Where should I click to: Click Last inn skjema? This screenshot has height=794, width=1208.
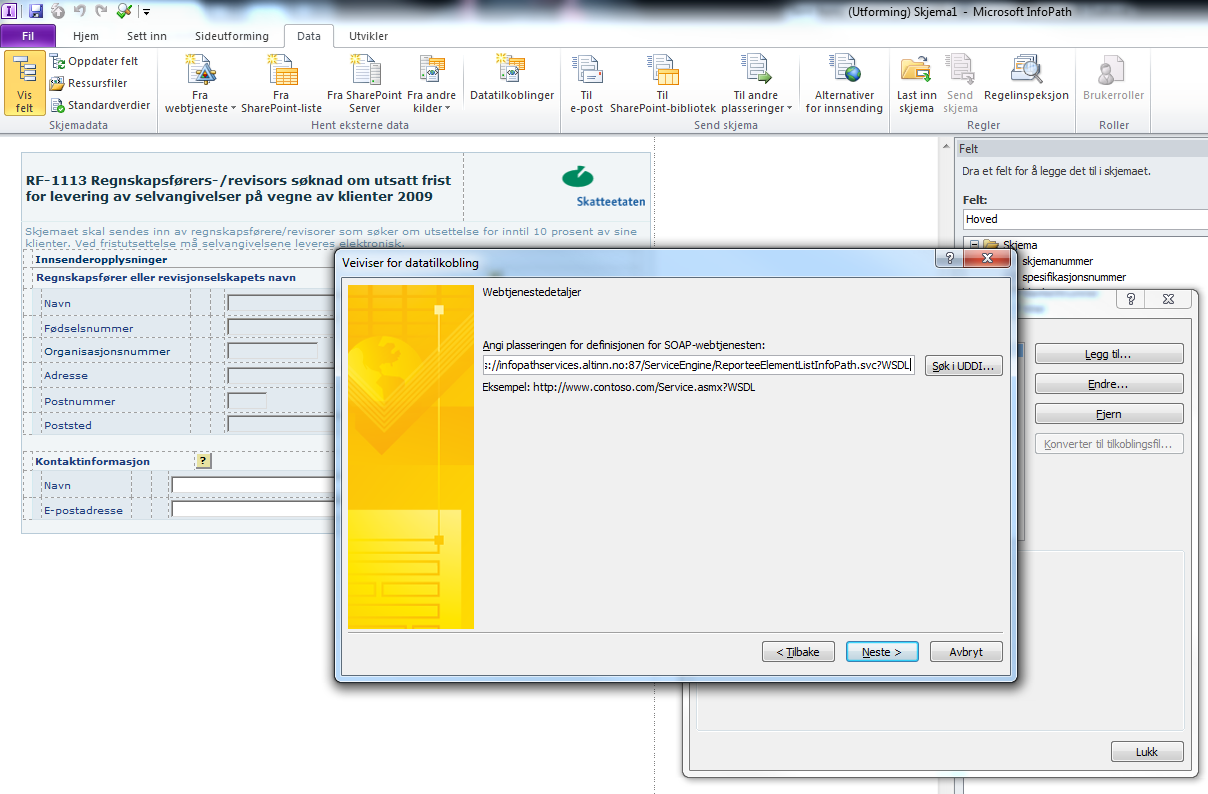[917, 84]
